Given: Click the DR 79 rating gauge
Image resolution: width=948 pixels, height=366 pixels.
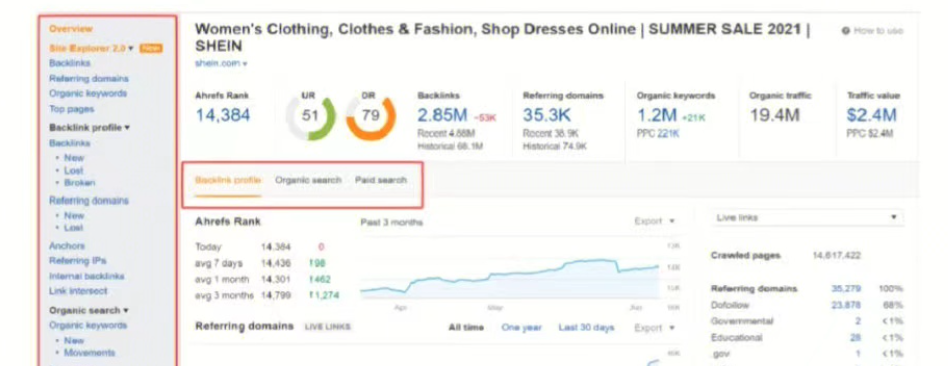Looking at the screenshot, I should pyautogui.click(x=371, y=117).
